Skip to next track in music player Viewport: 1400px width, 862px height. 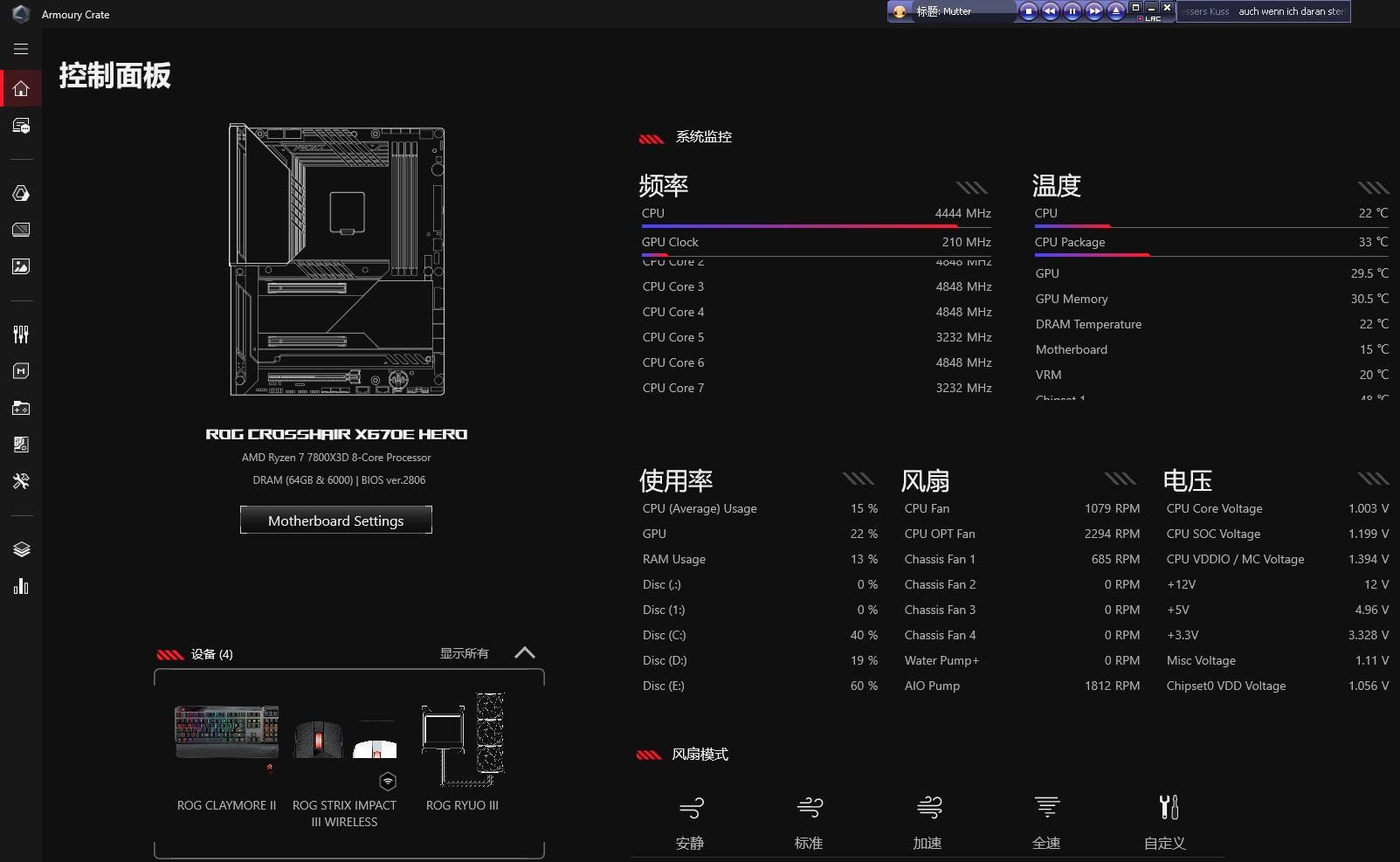tap(1093, 11)
